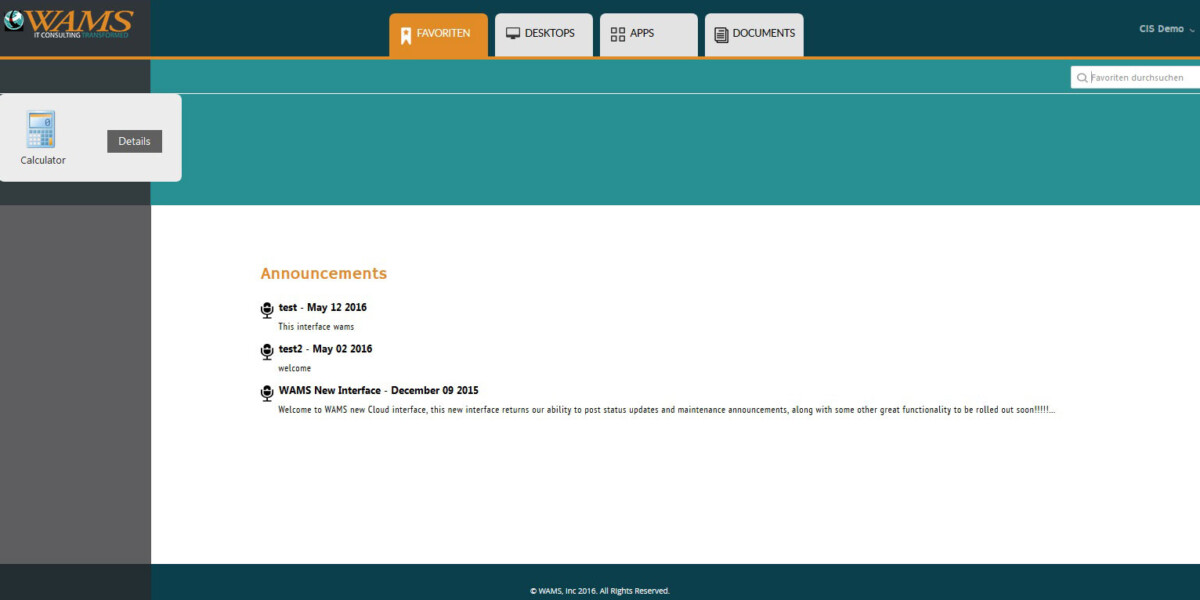Click the microphone icon beside the test2 announcement
This screenshot has width=1200, height=600.
(x=267, y=351)
